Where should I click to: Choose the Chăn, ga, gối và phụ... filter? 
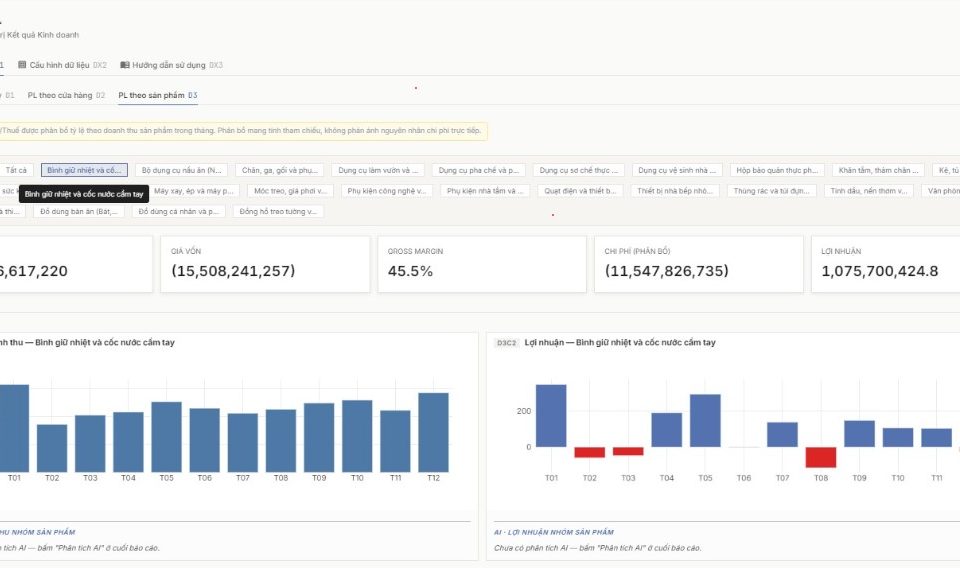[x=280, y=170]
